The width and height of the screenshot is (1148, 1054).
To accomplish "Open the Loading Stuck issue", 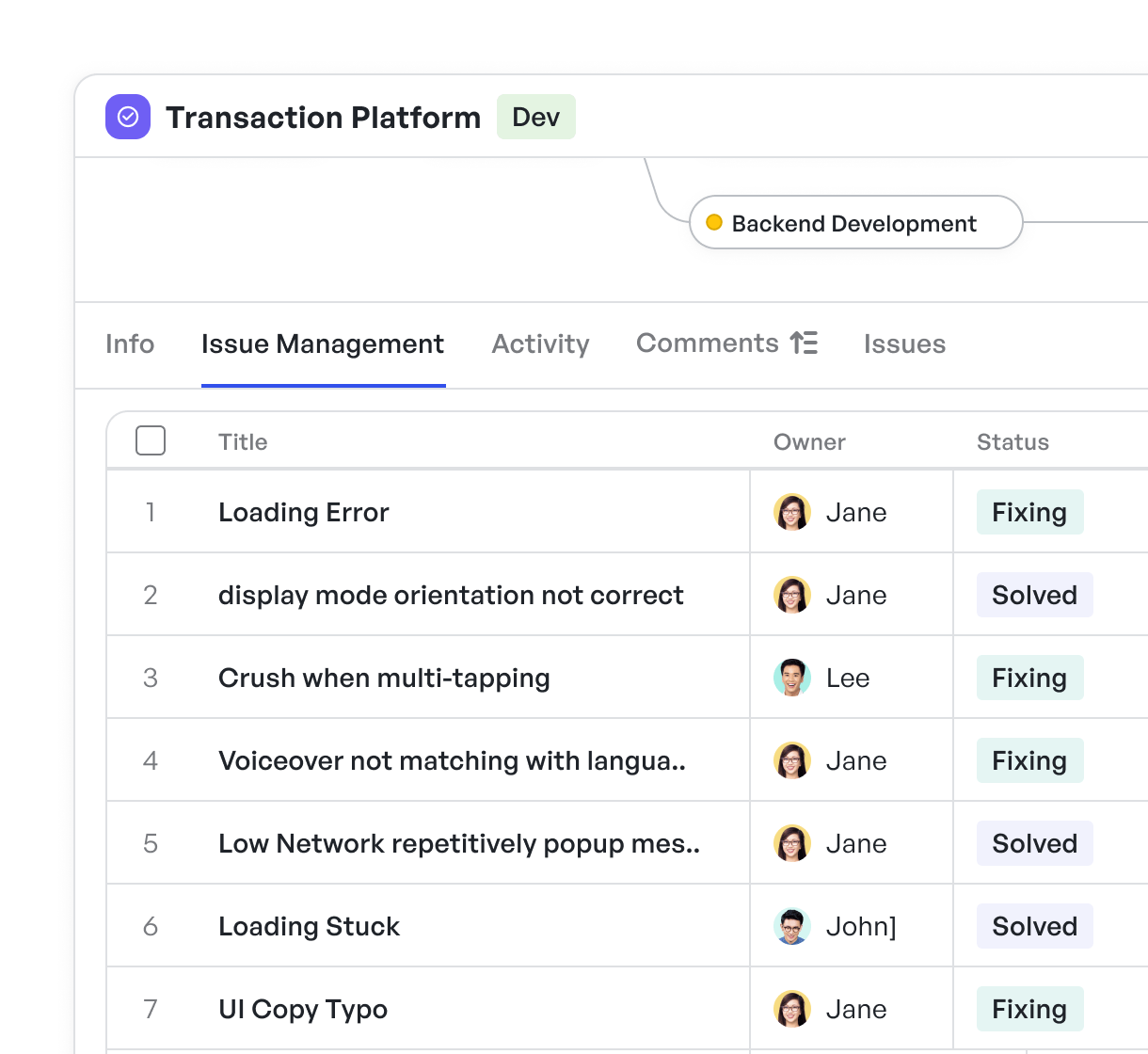I will (x=310, y=926).
